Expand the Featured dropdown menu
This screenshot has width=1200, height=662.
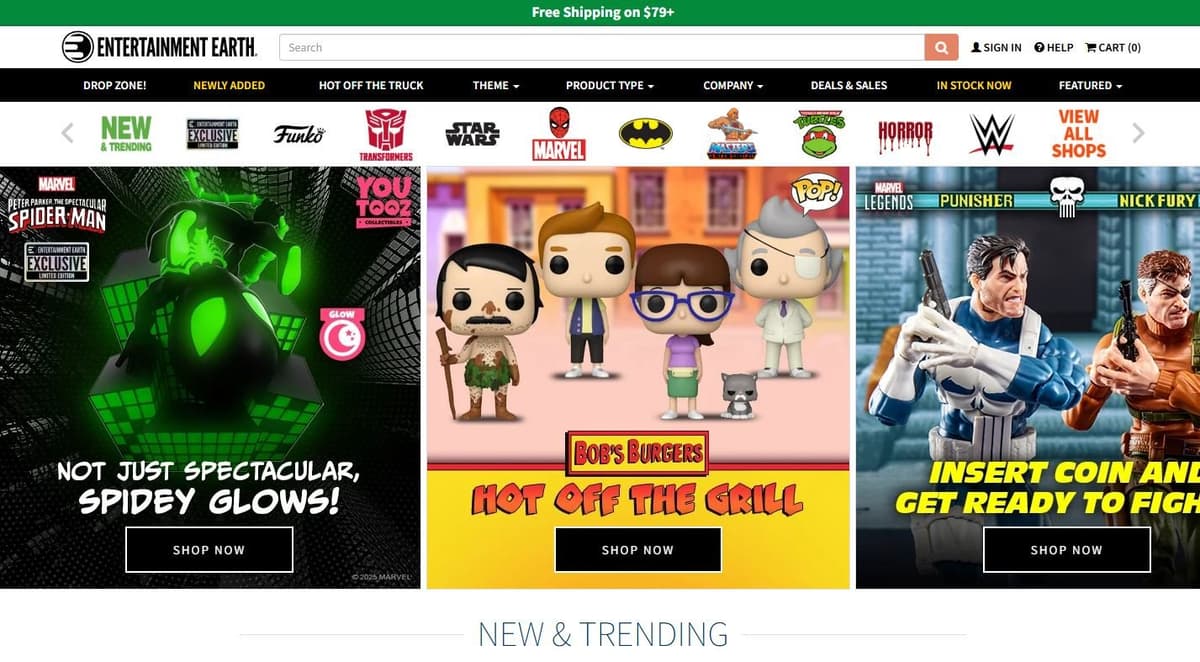point(1090,85)
